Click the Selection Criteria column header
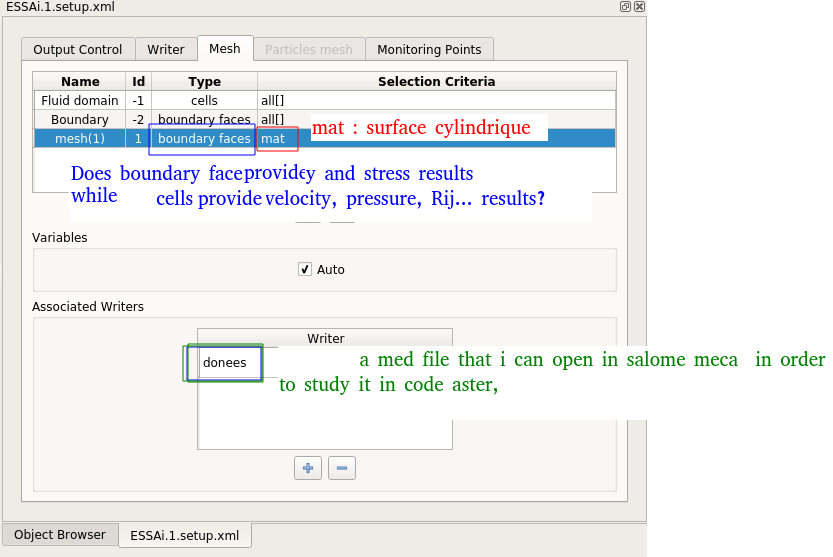The height and width of the screenshot is (557, 833). coord(436,81)
